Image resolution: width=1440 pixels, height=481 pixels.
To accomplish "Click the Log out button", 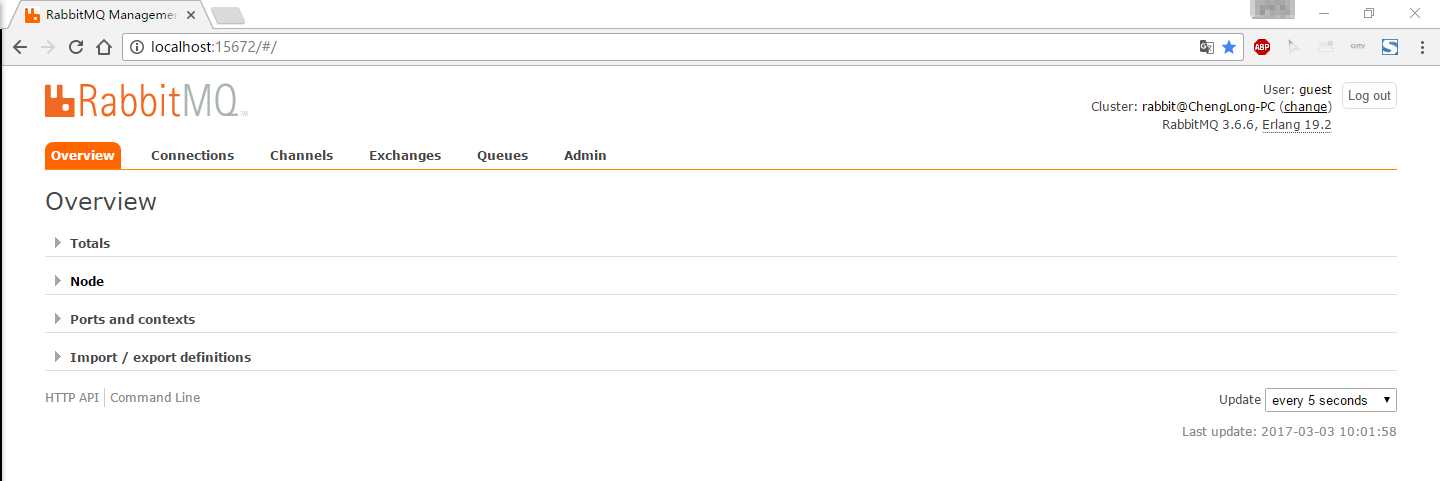I will click(1369, 96).
